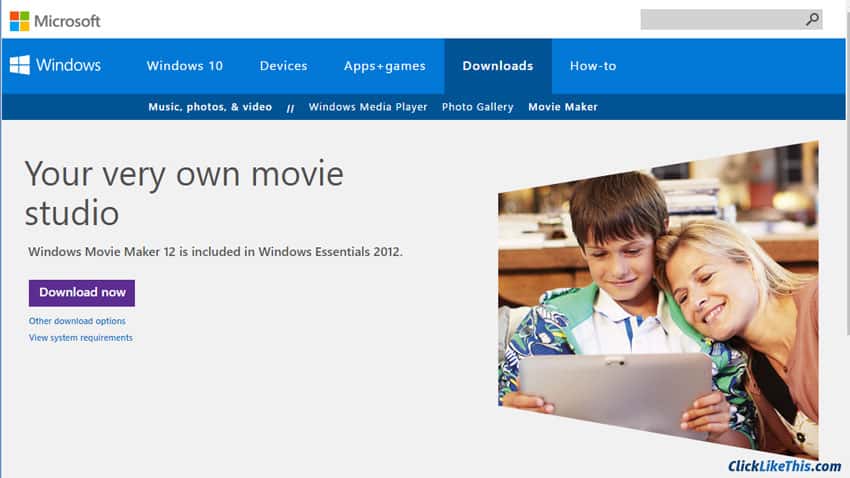Open the Windows Media Player link
Image resolution: width=850 pixels, height=478 pixels.
click(368, 107)
